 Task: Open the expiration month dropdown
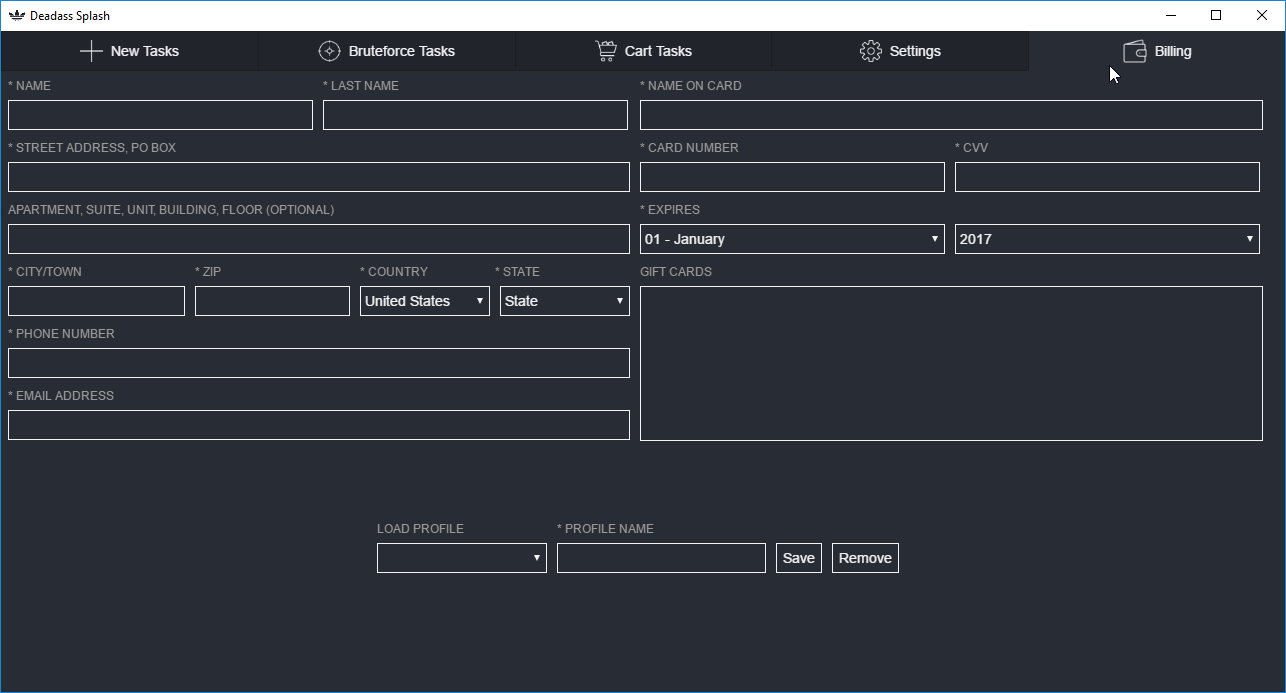pyautogui.click(x=792, y=239)
